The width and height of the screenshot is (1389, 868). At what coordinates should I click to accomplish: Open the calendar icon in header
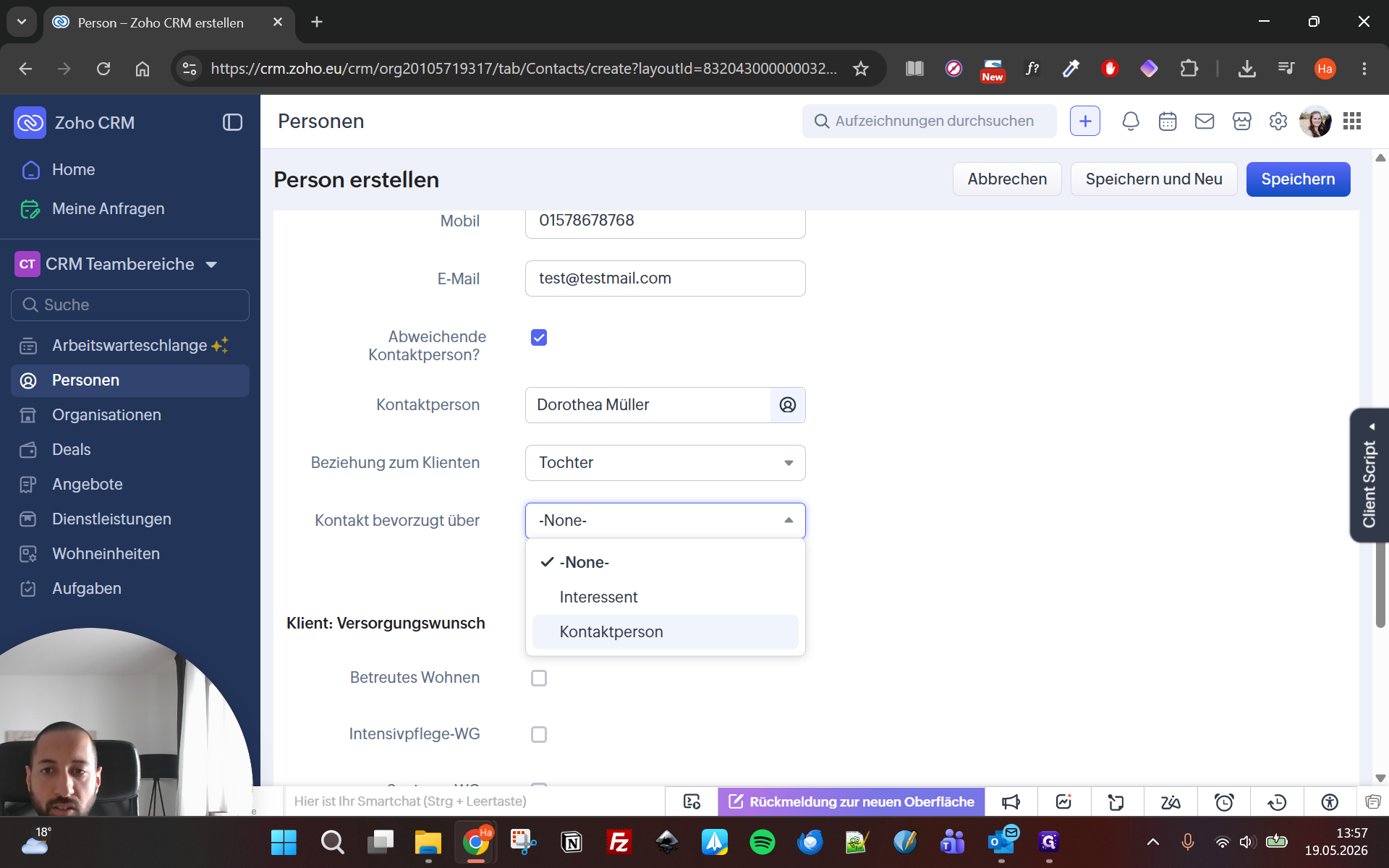(1168, 121)
